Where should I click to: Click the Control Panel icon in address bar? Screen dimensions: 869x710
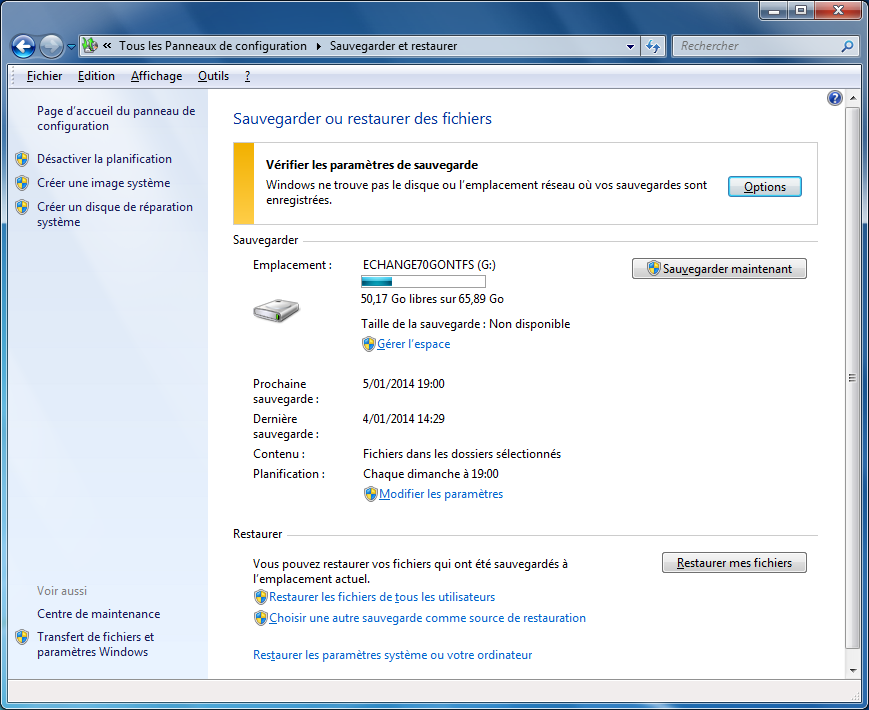tap(90, 46)
